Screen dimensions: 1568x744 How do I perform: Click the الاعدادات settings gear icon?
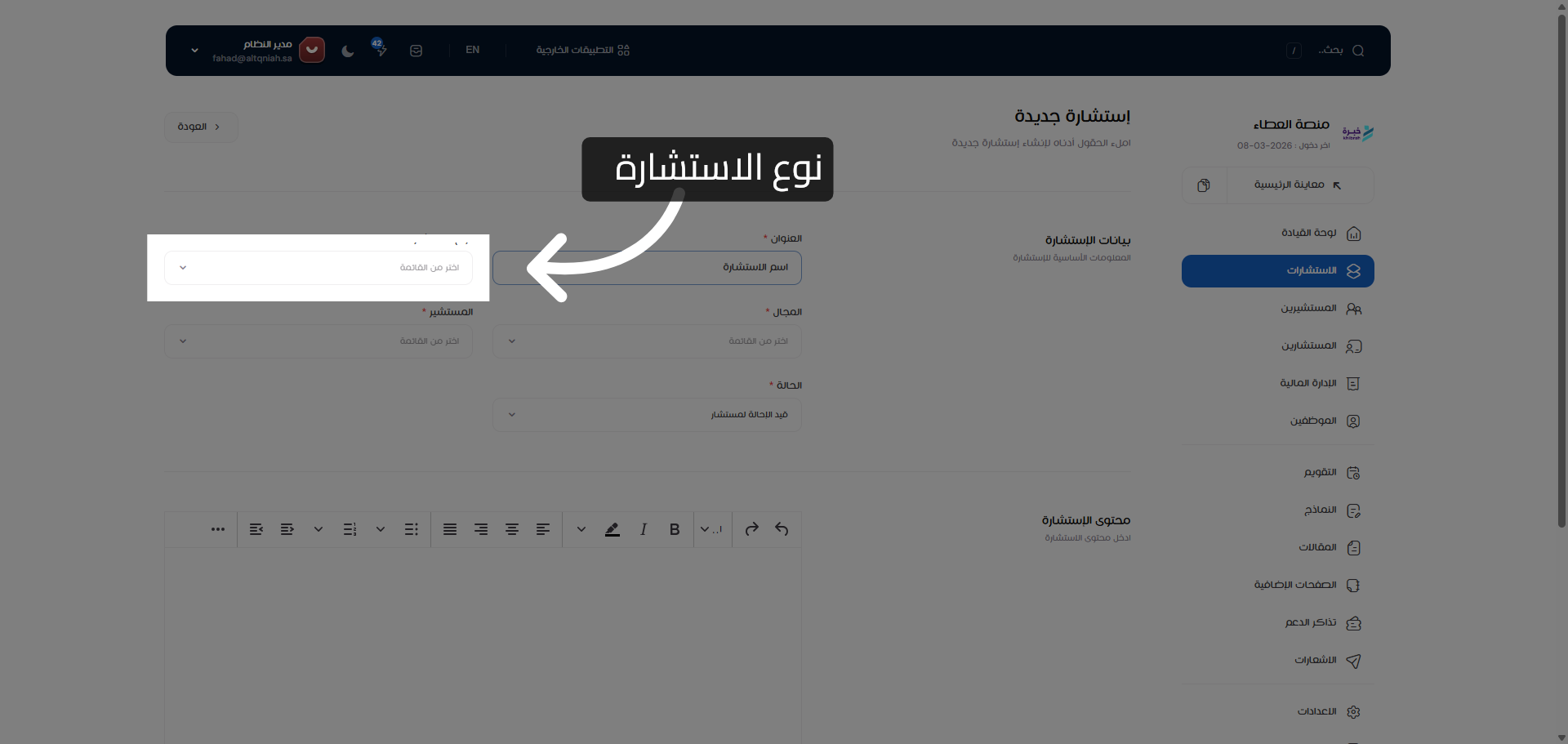click(1353, 711)
